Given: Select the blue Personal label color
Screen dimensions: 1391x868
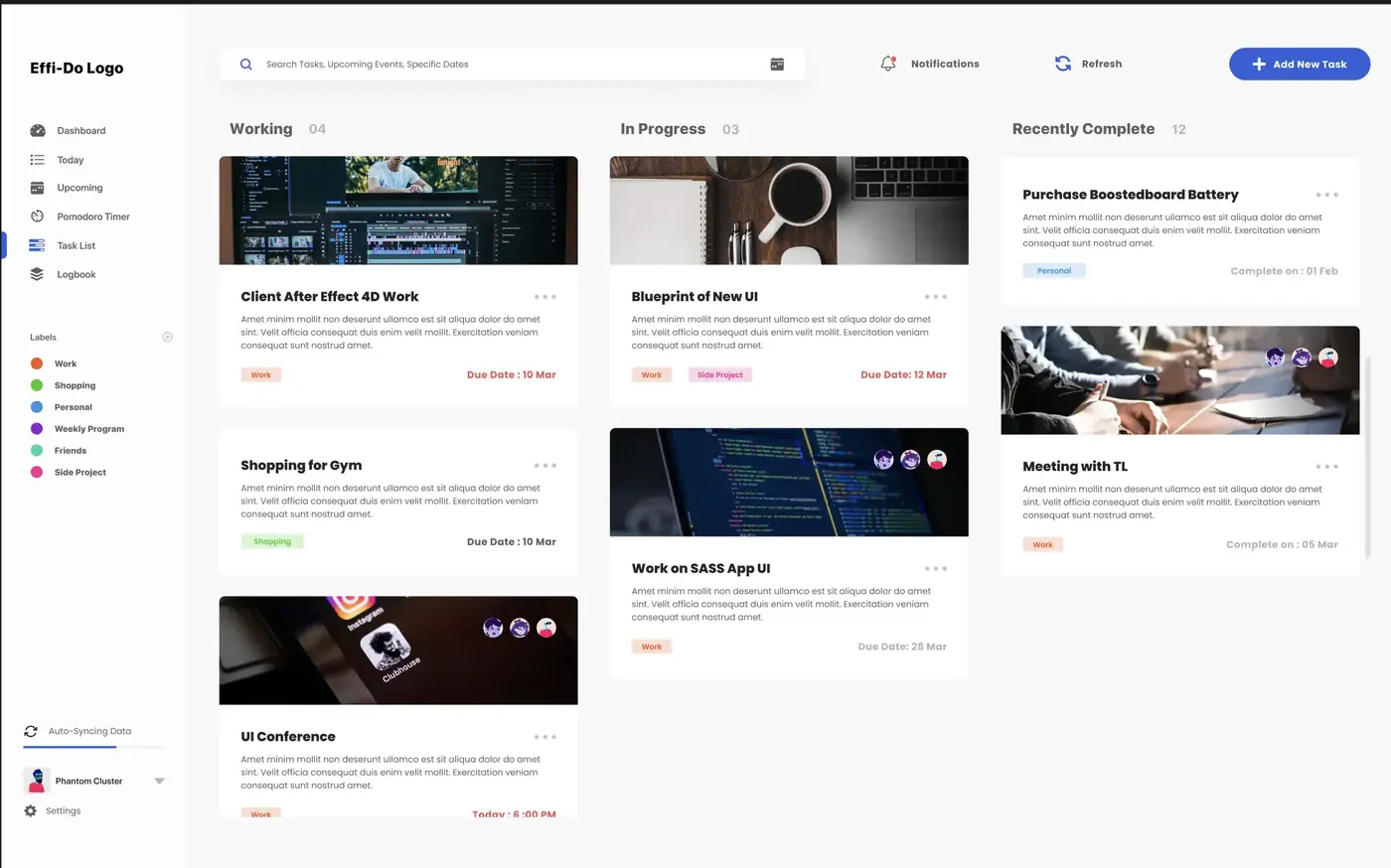Looking at the screenshot, I should click(x=37, y=407).
